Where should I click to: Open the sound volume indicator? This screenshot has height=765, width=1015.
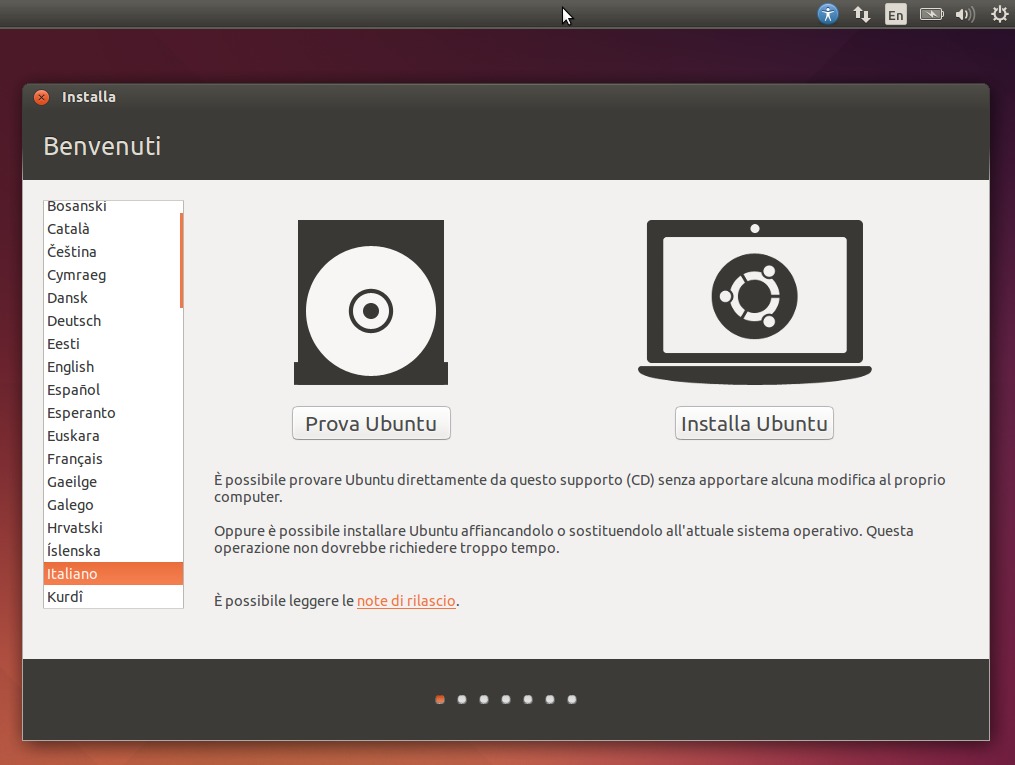click(965, 14)
